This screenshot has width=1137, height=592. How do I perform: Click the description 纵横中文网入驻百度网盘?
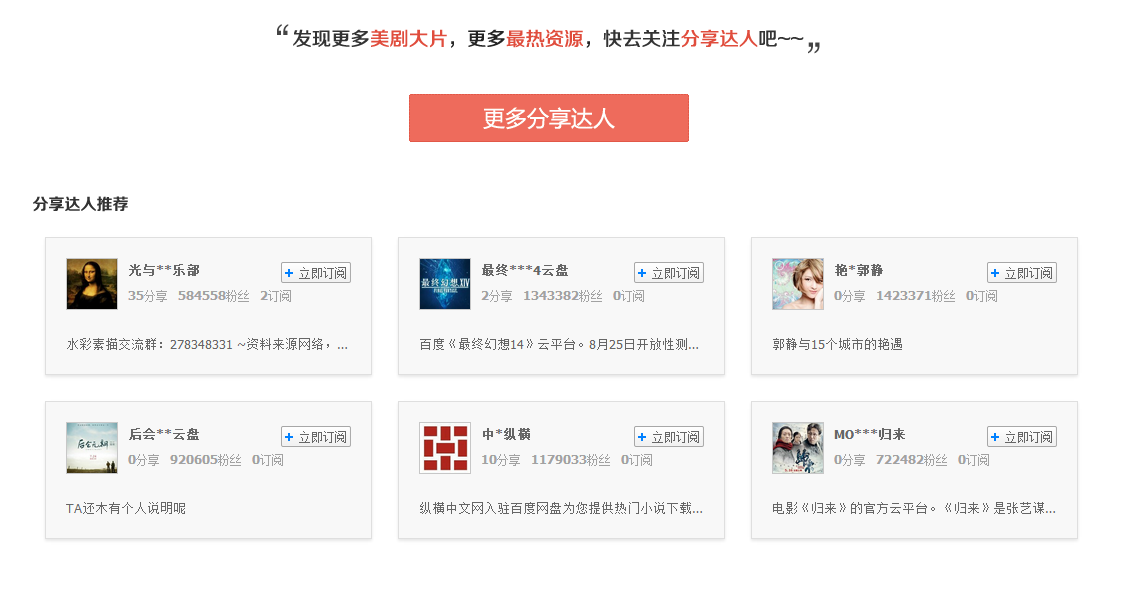pyautogui.click(x=561, y=509)
